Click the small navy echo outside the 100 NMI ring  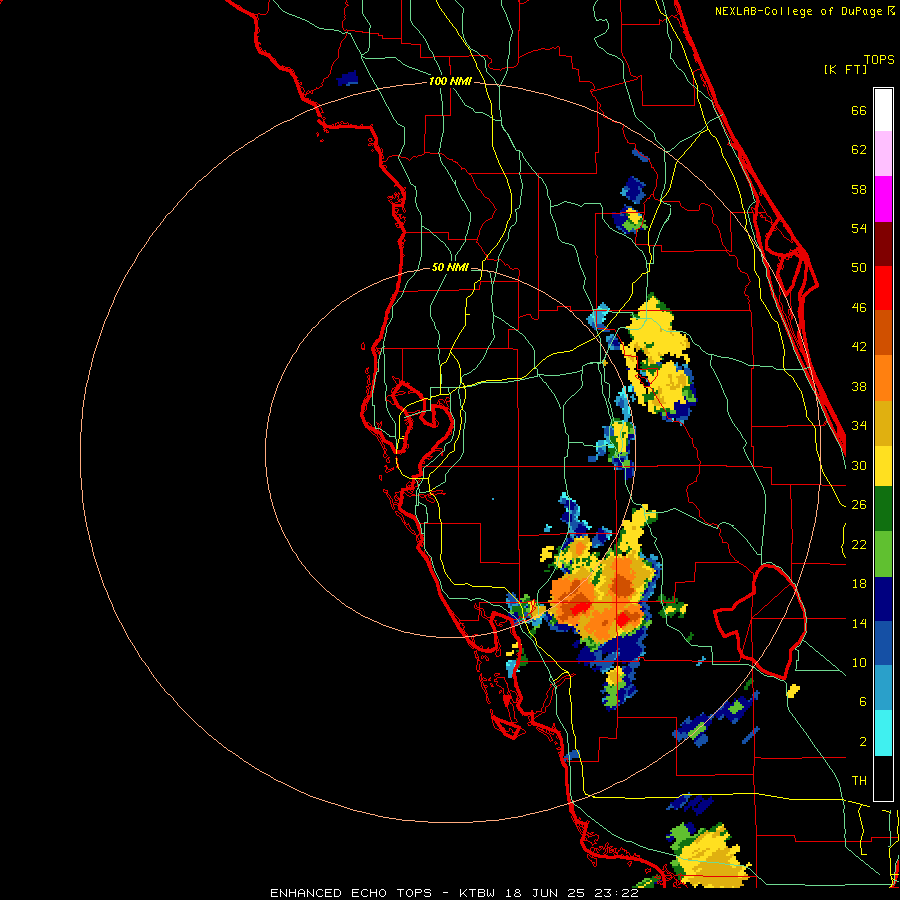[347, 79]
